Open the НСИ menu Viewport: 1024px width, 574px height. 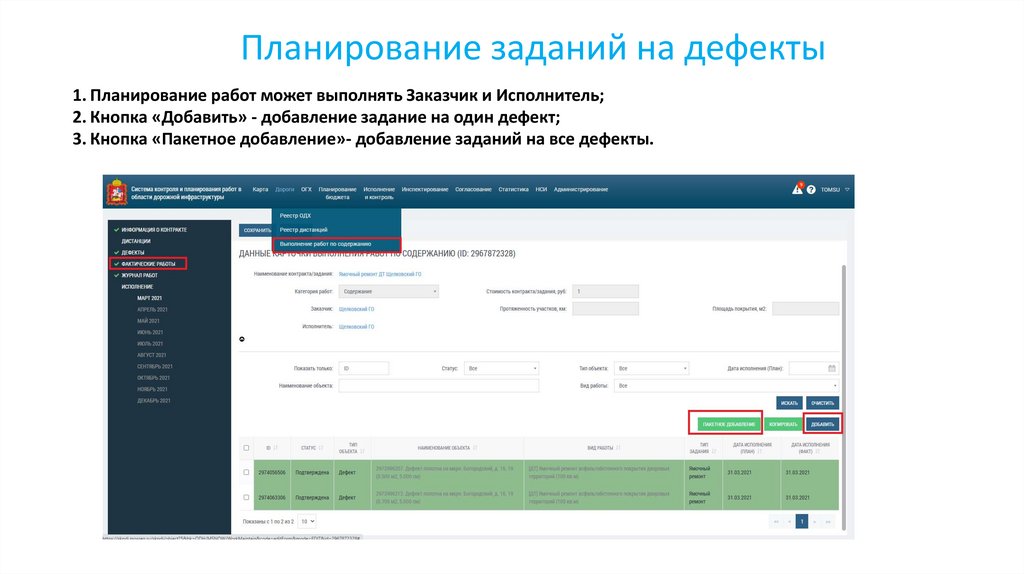[x=541, y=189]
